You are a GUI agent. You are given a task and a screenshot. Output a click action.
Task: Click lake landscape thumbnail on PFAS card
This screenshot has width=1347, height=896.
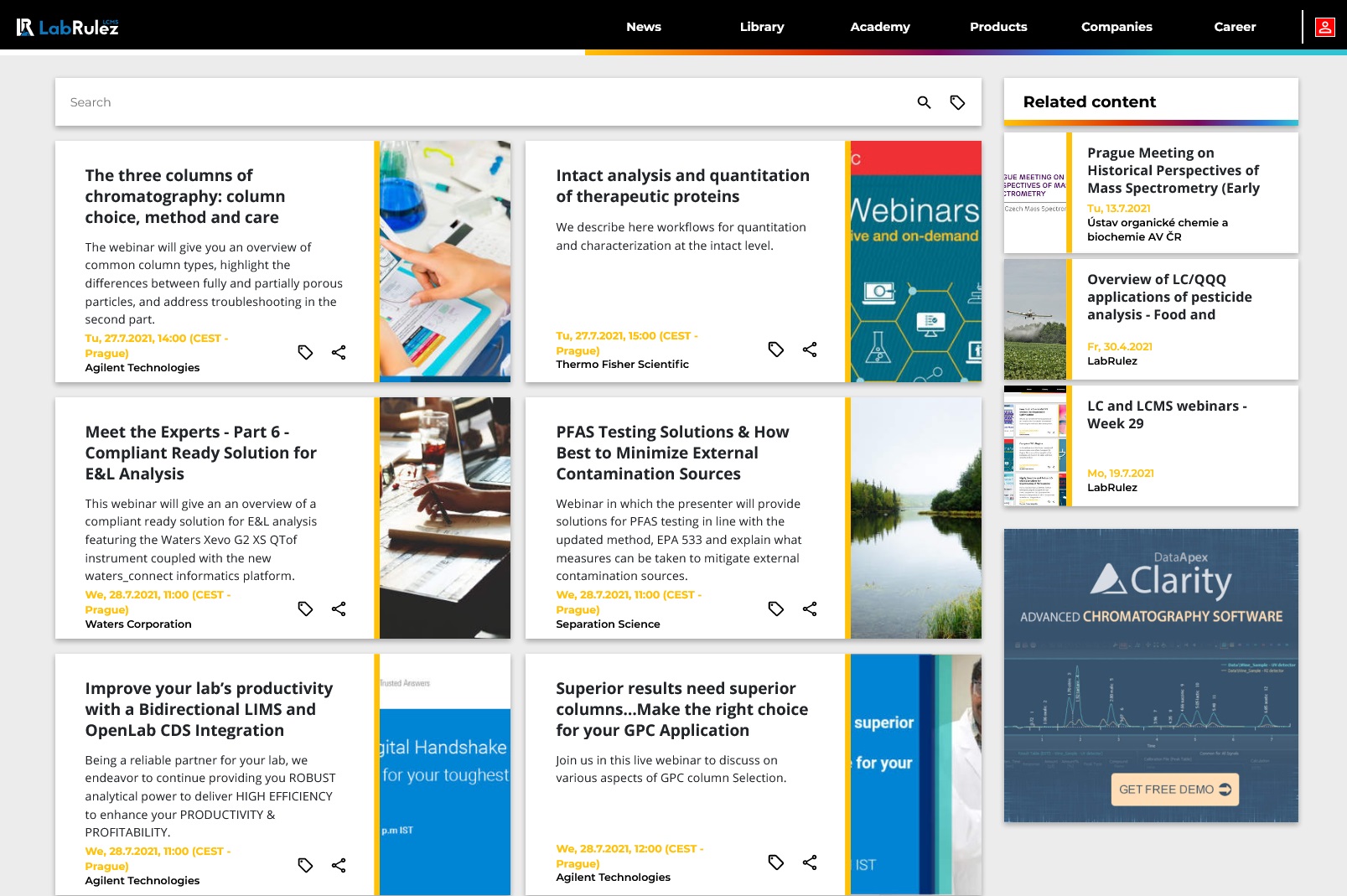[915, 518]
